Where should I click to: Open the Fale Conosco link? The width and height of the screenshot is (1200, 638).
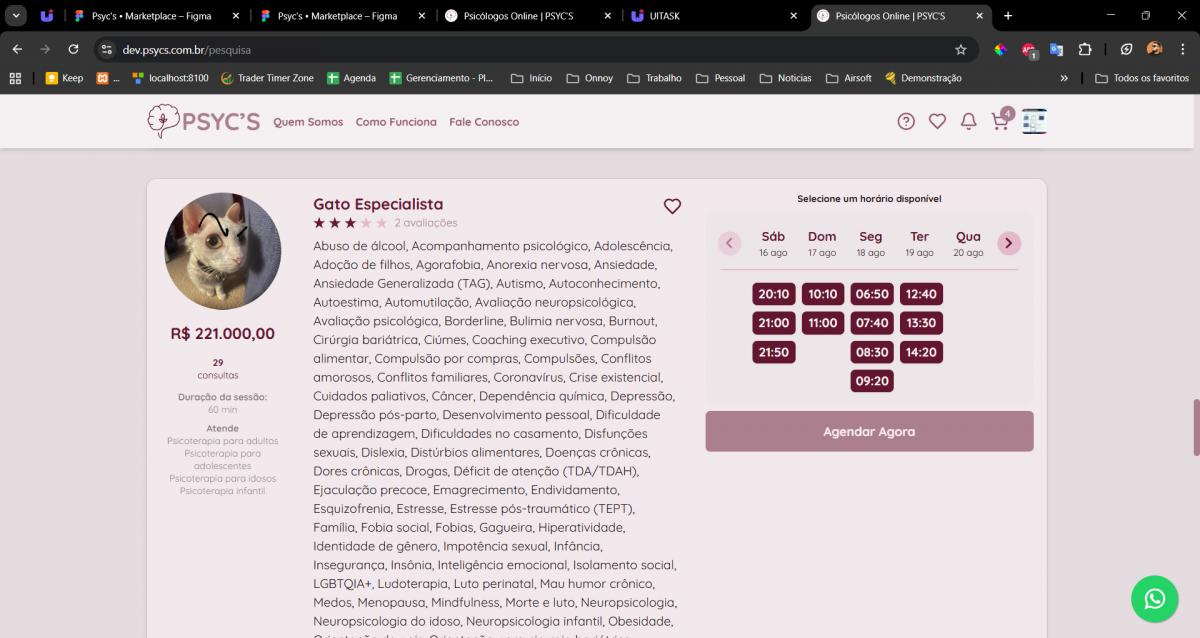[x=484, y=122]
